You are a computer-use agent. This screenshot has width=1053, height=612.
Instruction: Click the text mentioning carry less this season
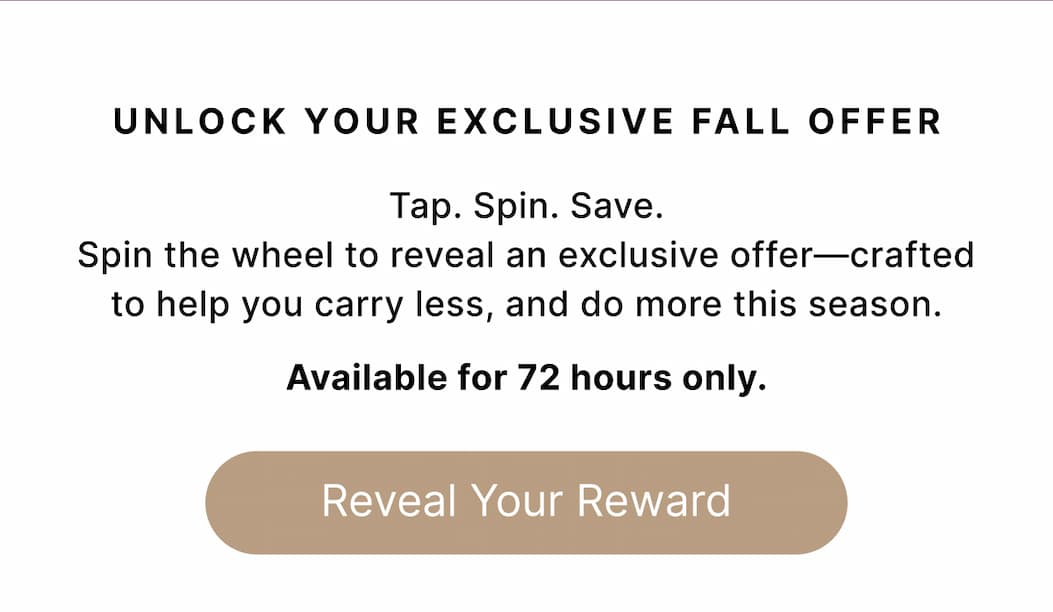[526, 303]
